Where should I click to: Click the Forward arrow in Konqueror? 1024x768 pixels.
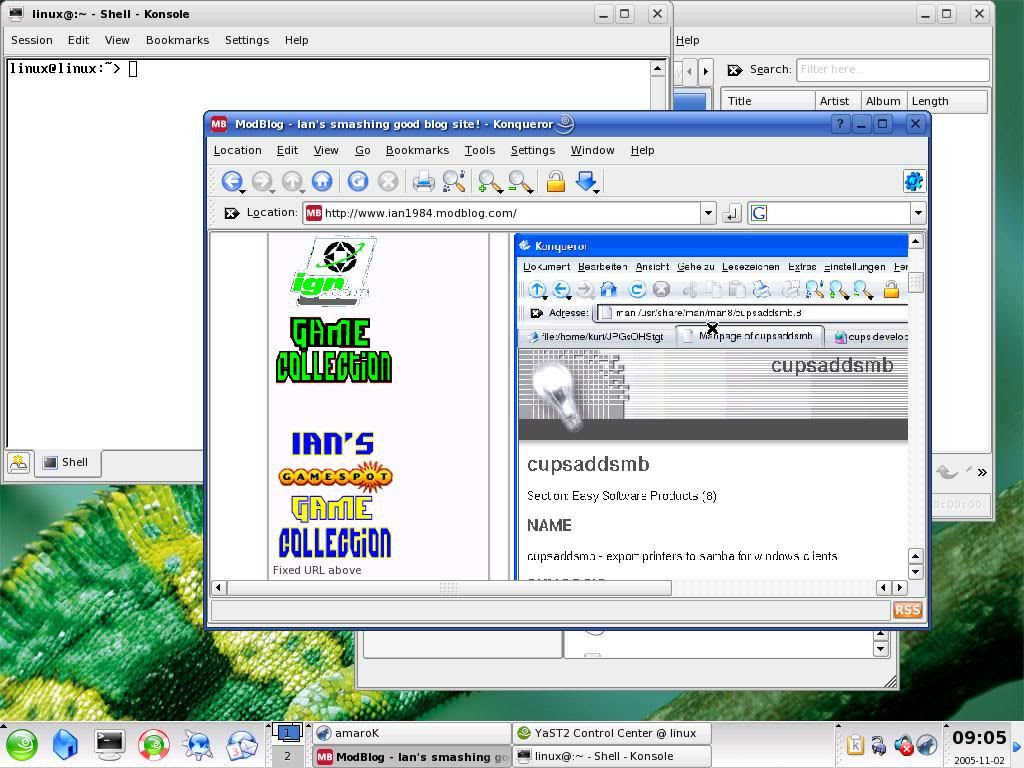point(262,181)
